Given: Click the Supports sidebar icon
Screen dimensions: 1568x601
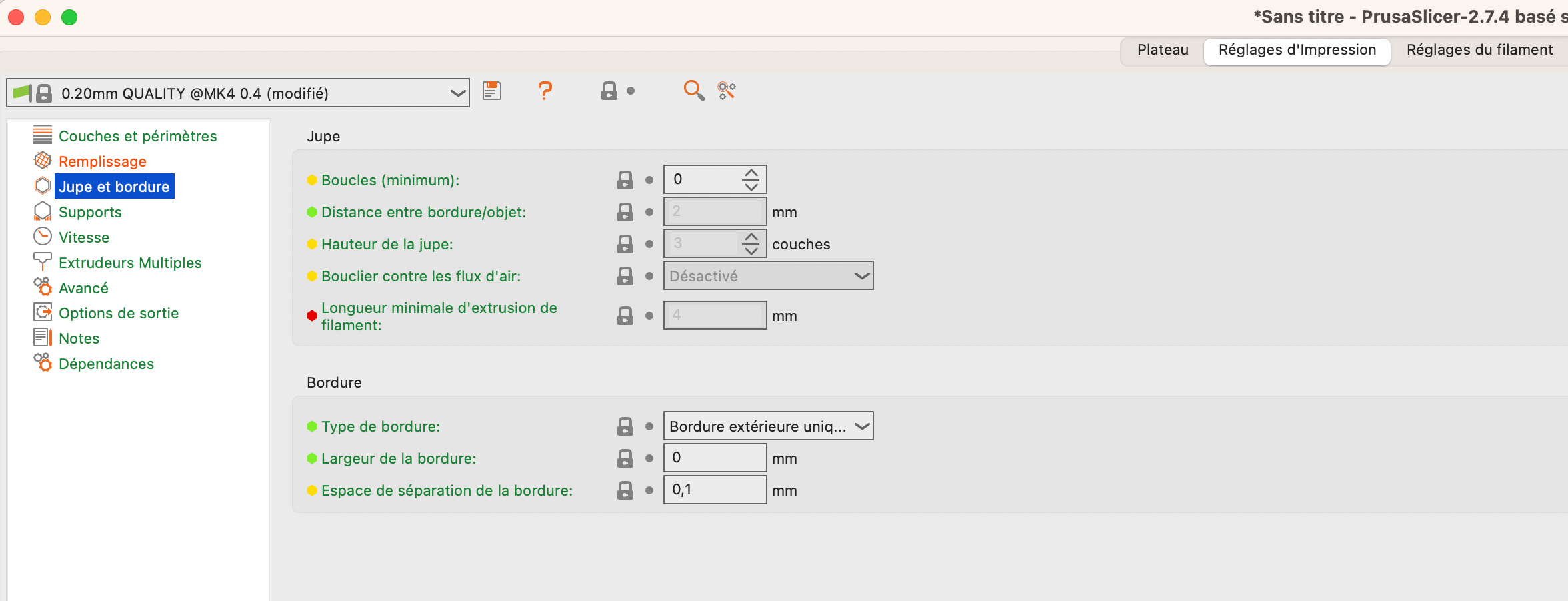Looking at the screenshot, I should (x=43, y=211).
